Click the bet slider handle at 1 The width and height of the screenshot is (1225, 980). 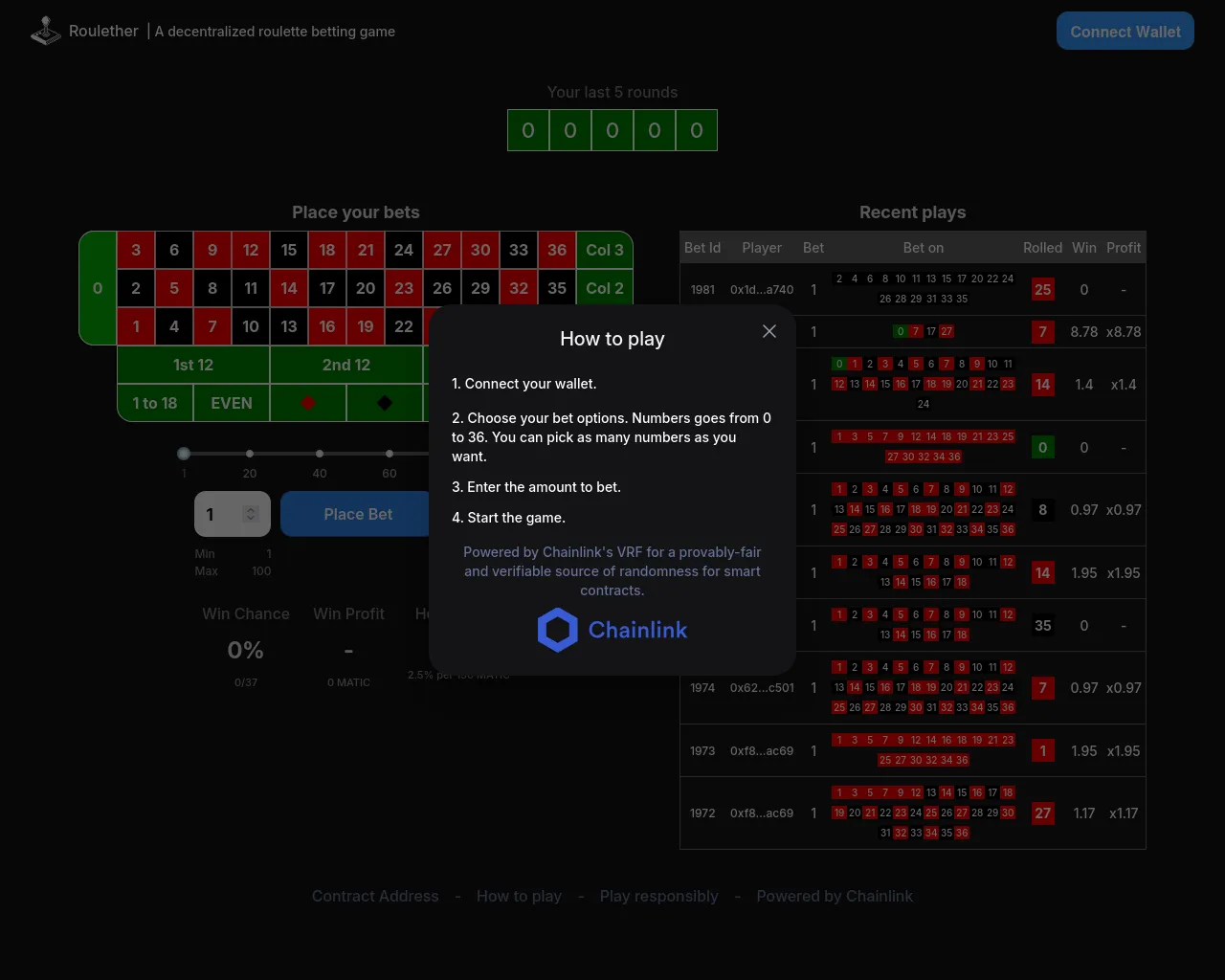(x=184, y=454)
